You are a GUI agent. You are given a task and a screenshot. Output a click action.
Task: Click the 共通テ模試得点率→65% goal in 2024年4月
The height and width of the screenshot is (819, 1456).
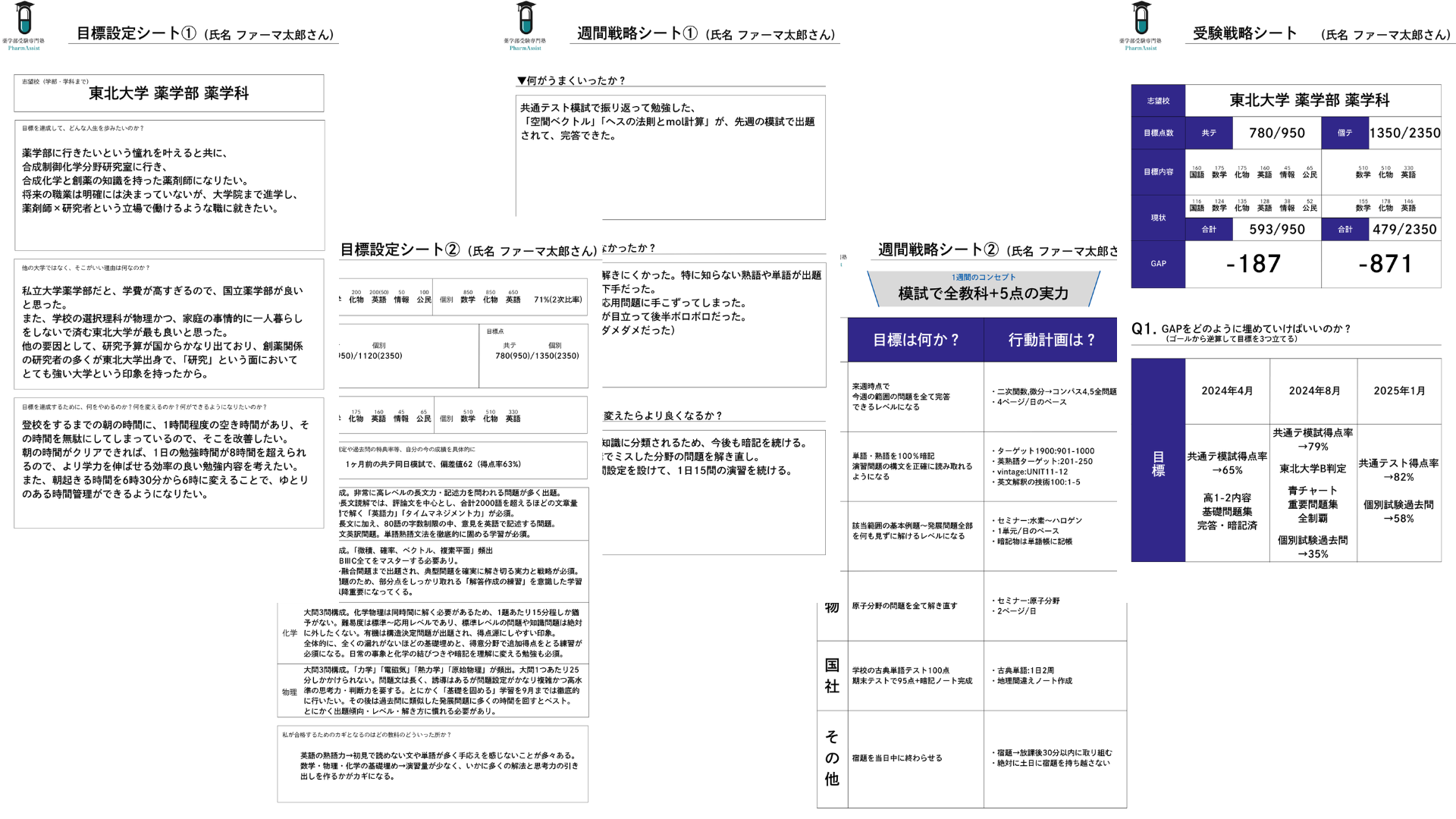click(1227, 463)
